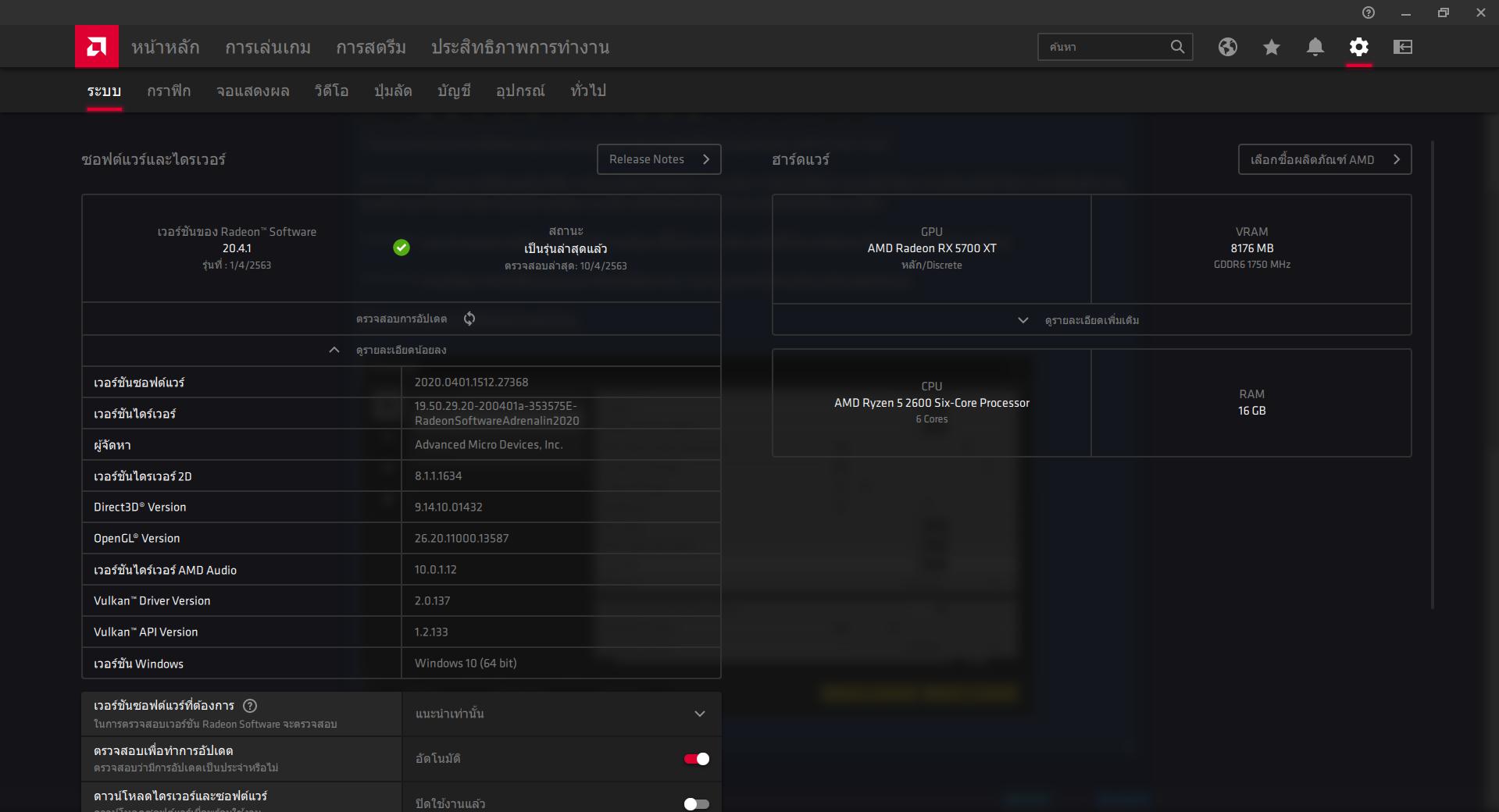Click VRAM 8176 MB value
Image resolution: width=1499 pixels, height=812 pixels.
point(1252,248)
